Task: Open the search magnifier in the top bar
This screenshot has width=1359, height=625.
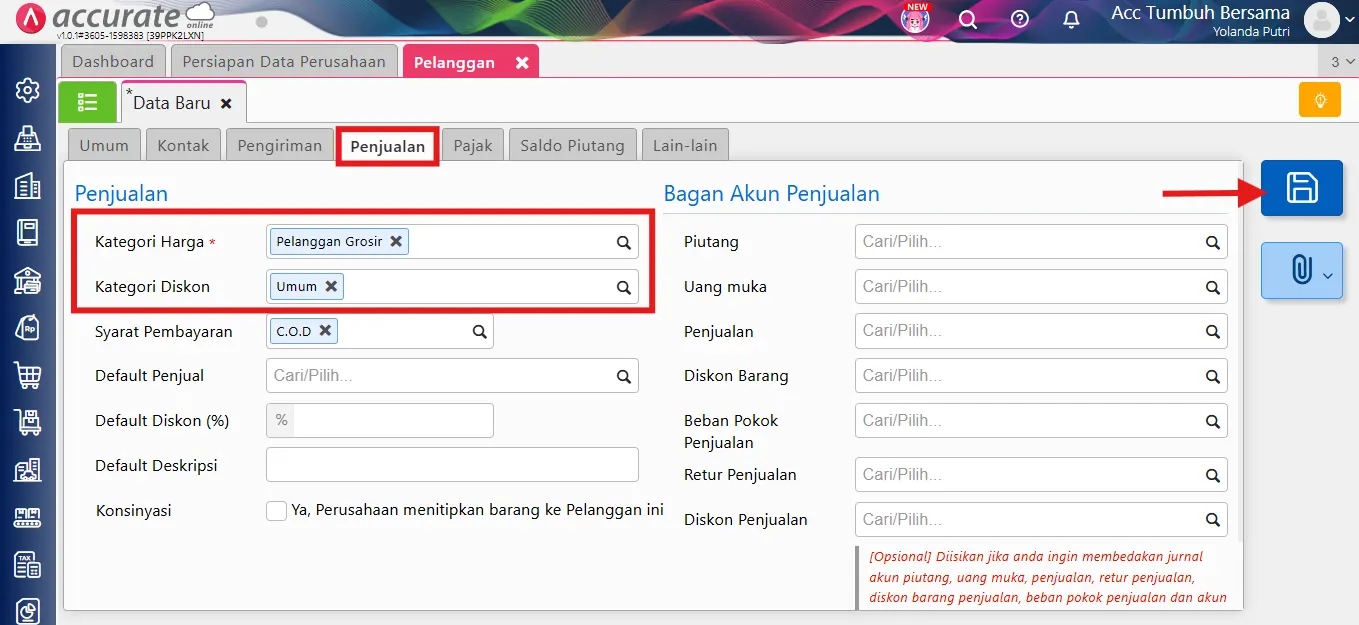Action: (968, 18)
